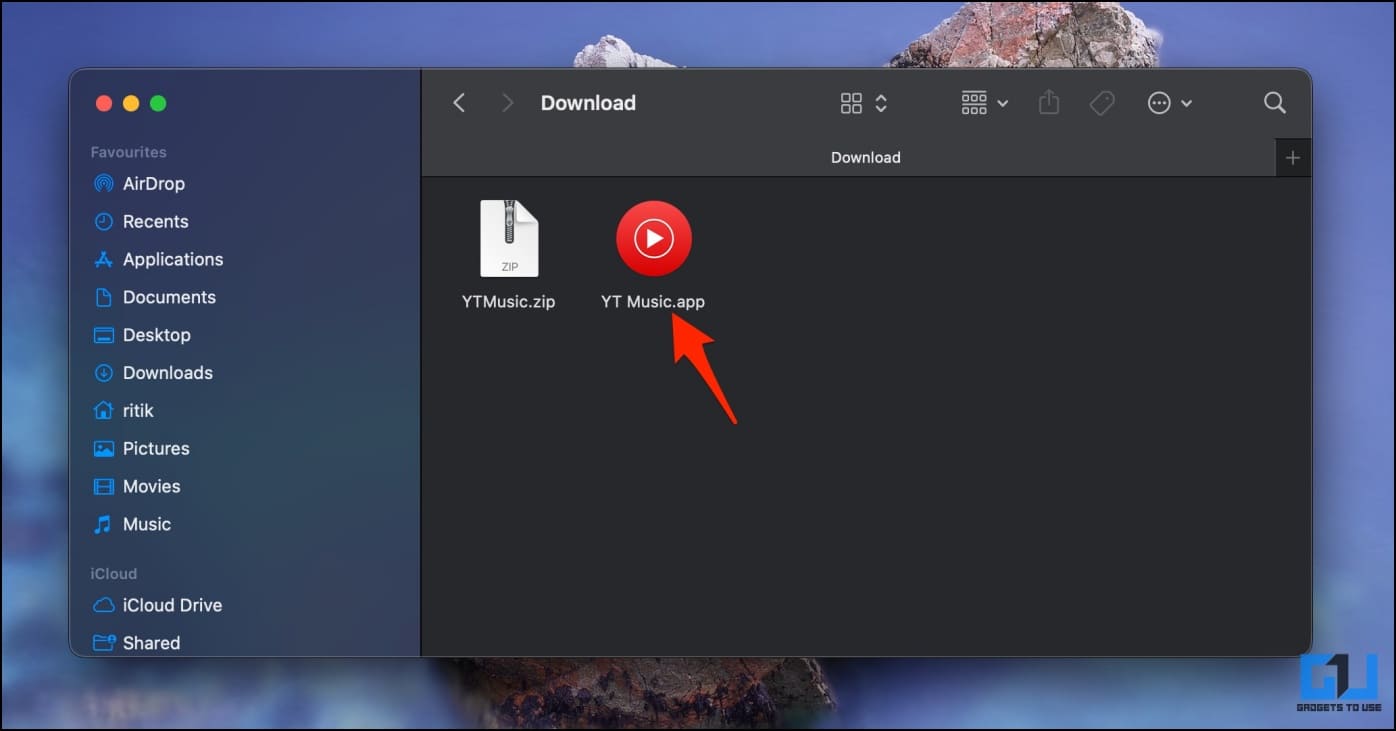Image resolution: width=1396 pixels, height=731 pixels.
Task: Select the YT Music.app icon
Action: coord(654,239)
